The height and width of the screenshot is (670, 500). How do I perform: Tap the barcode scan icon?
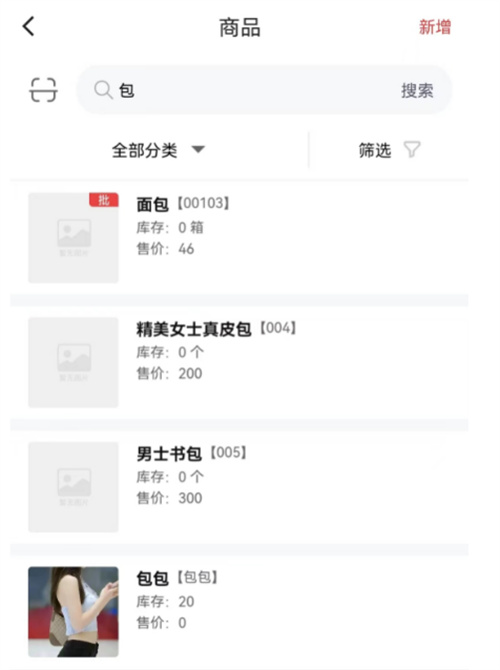[x=43, y=90]
